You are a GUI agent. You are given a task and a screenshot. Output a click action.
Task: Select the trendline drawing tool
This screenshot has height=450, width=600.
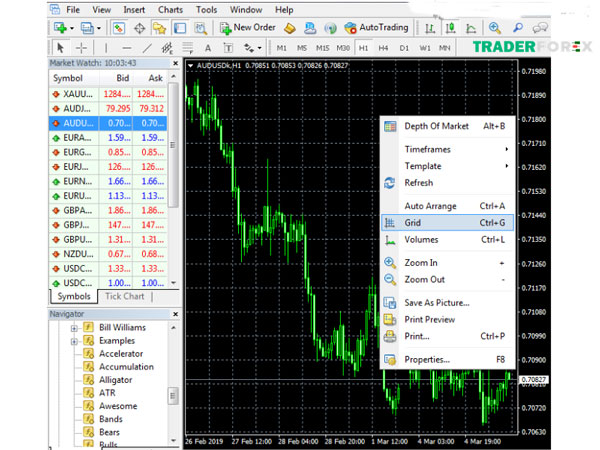147,48
